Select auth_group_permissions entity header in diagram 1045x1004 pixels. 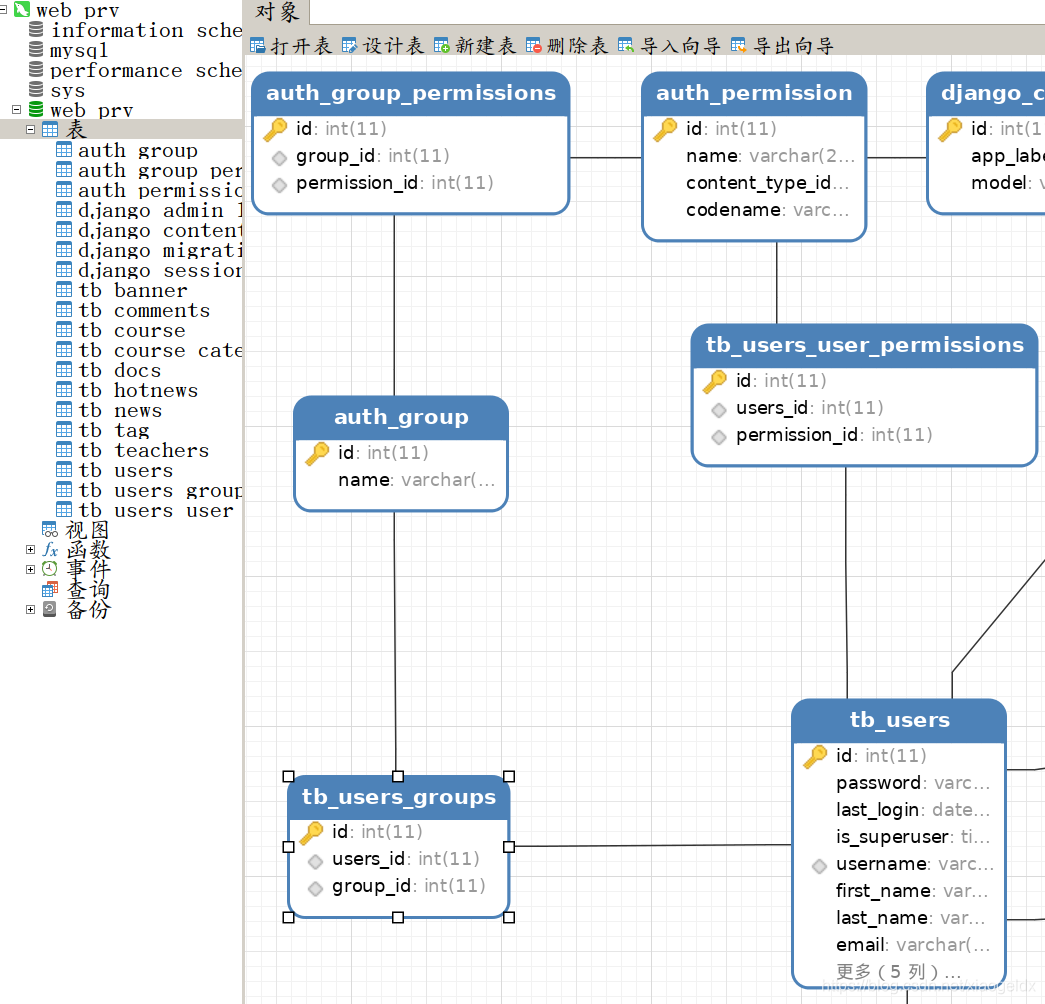tap(411, 93)
